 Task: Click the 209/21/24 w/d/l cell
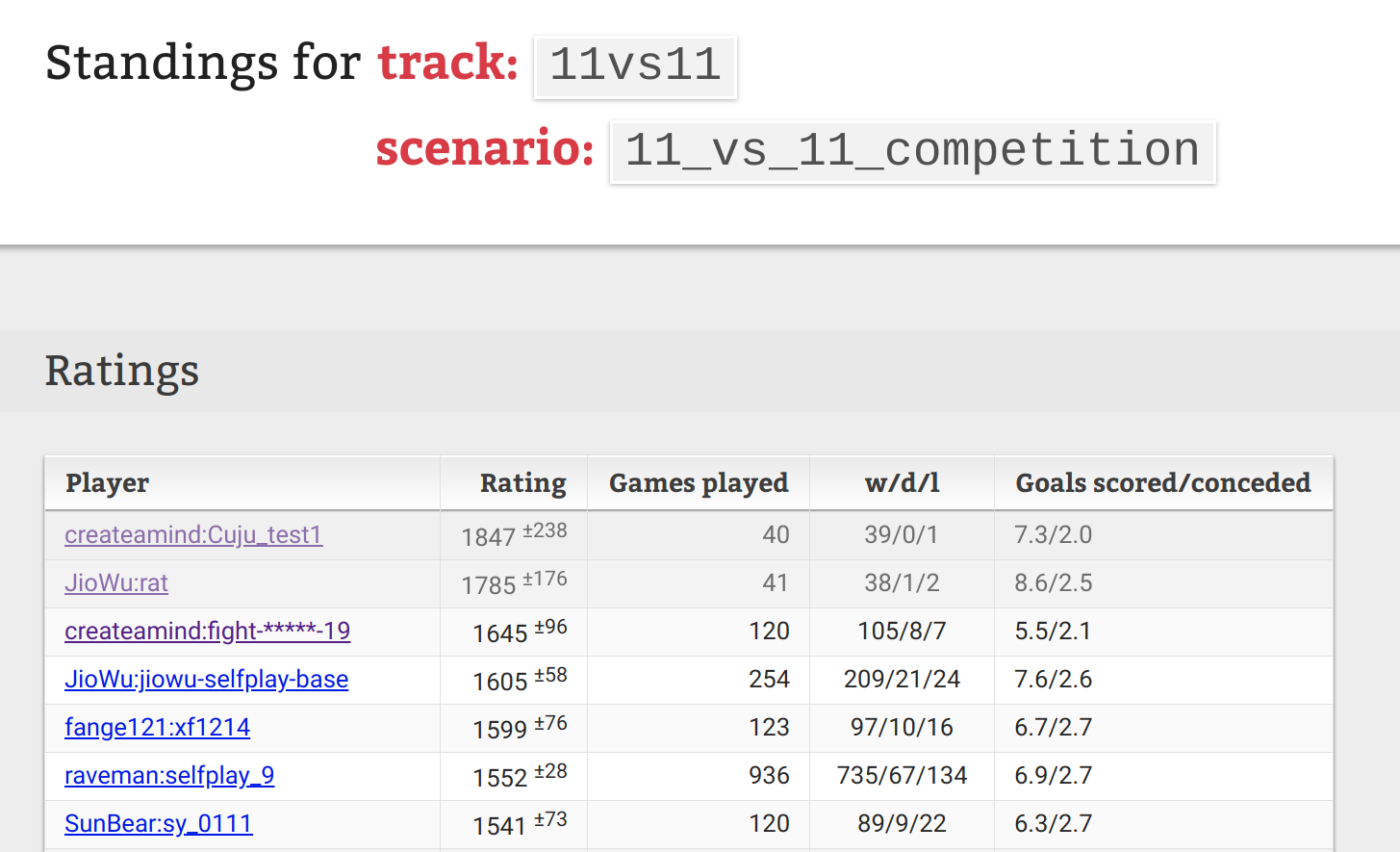(902, 680)
